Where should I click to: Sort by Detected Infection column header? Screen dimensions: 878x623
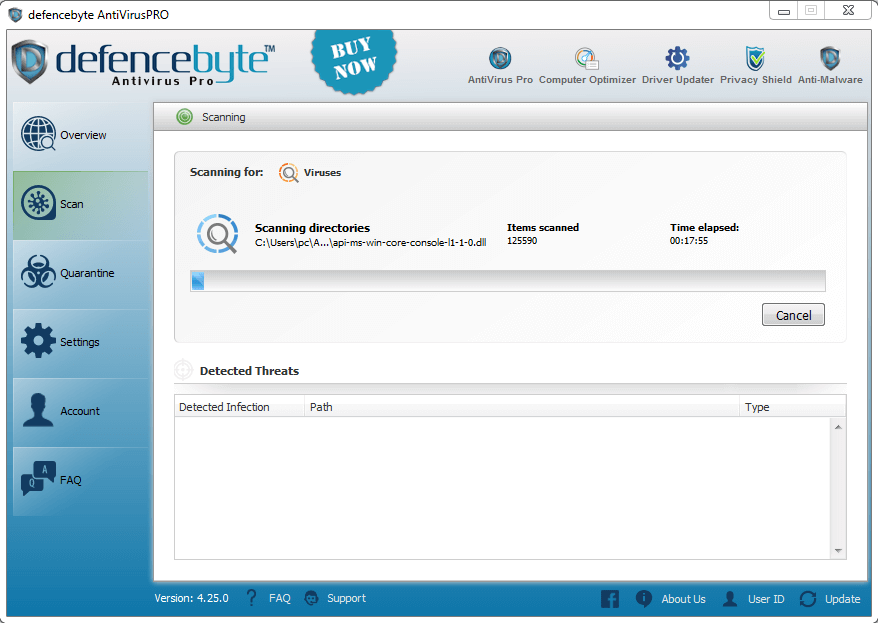tap(240, 407)
